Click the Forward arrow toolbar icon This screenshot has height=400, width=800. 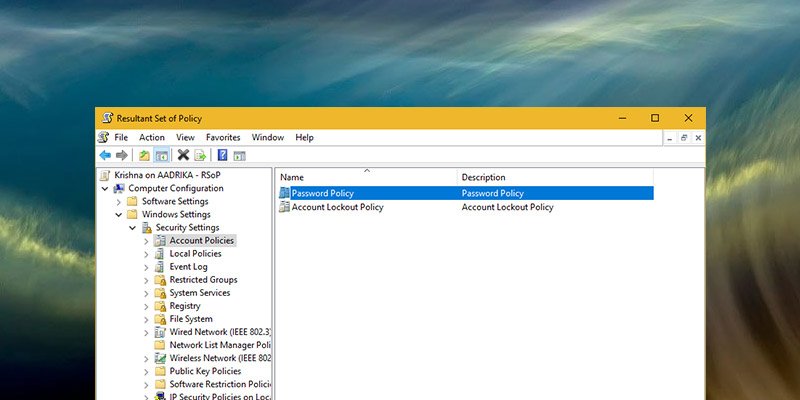click(x=121, y=155)
